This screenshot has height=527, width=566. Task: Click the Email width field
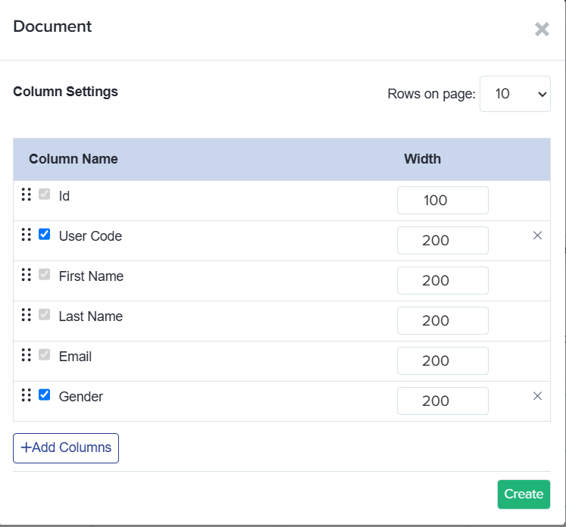click(x=443, y=361)
